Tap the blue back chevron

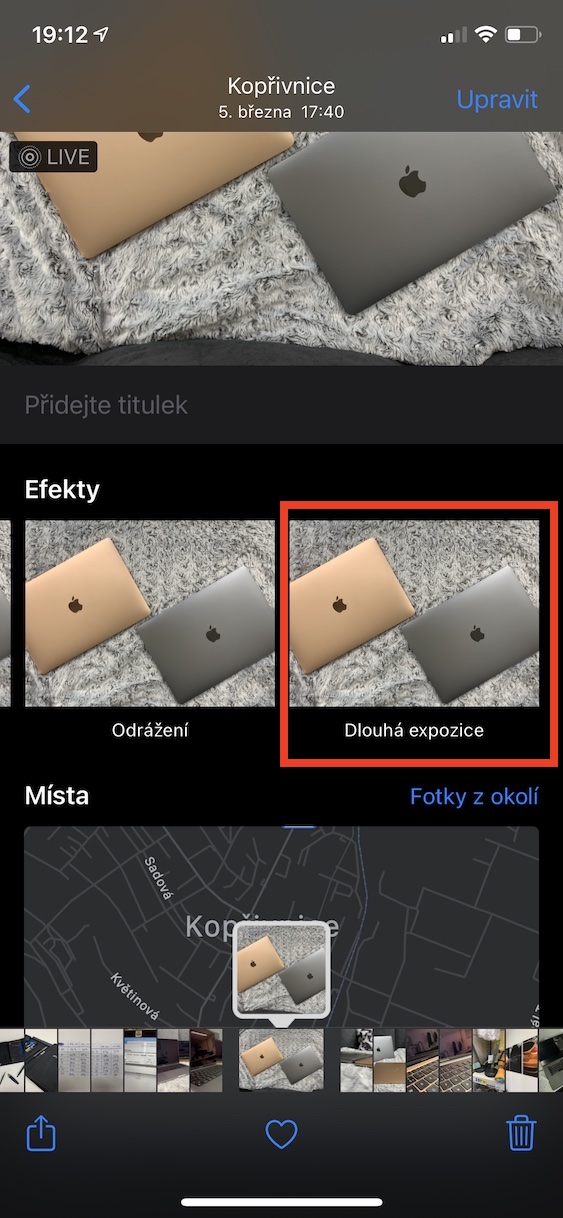point(22,99)
